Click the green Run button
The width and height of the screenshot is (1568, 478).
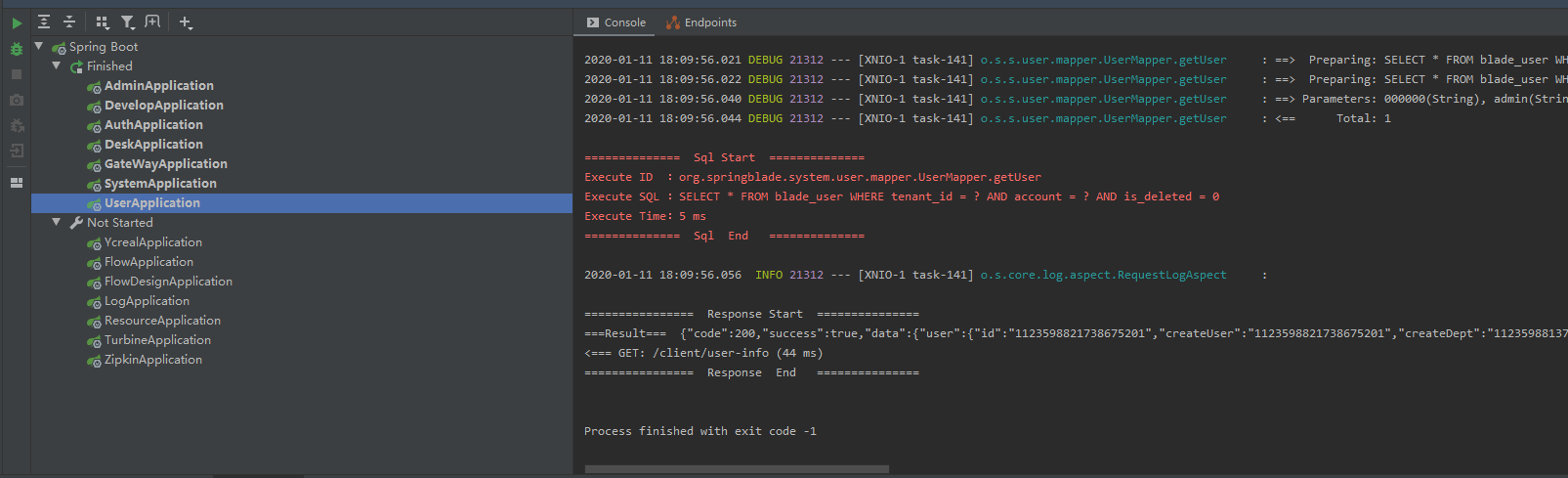click(x=17, y=22)
